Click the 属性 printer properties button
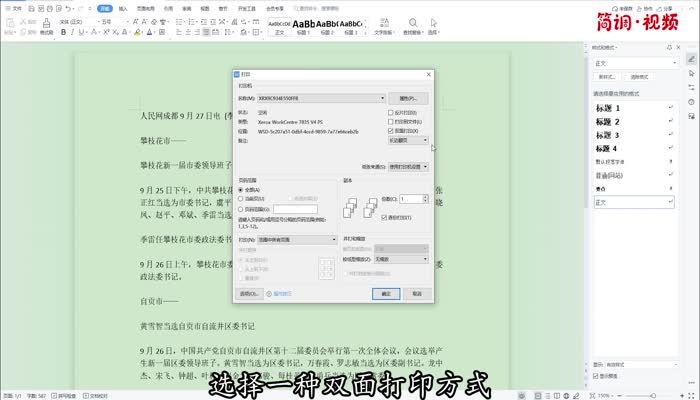 pyautogui.click(x=408, y=98)
